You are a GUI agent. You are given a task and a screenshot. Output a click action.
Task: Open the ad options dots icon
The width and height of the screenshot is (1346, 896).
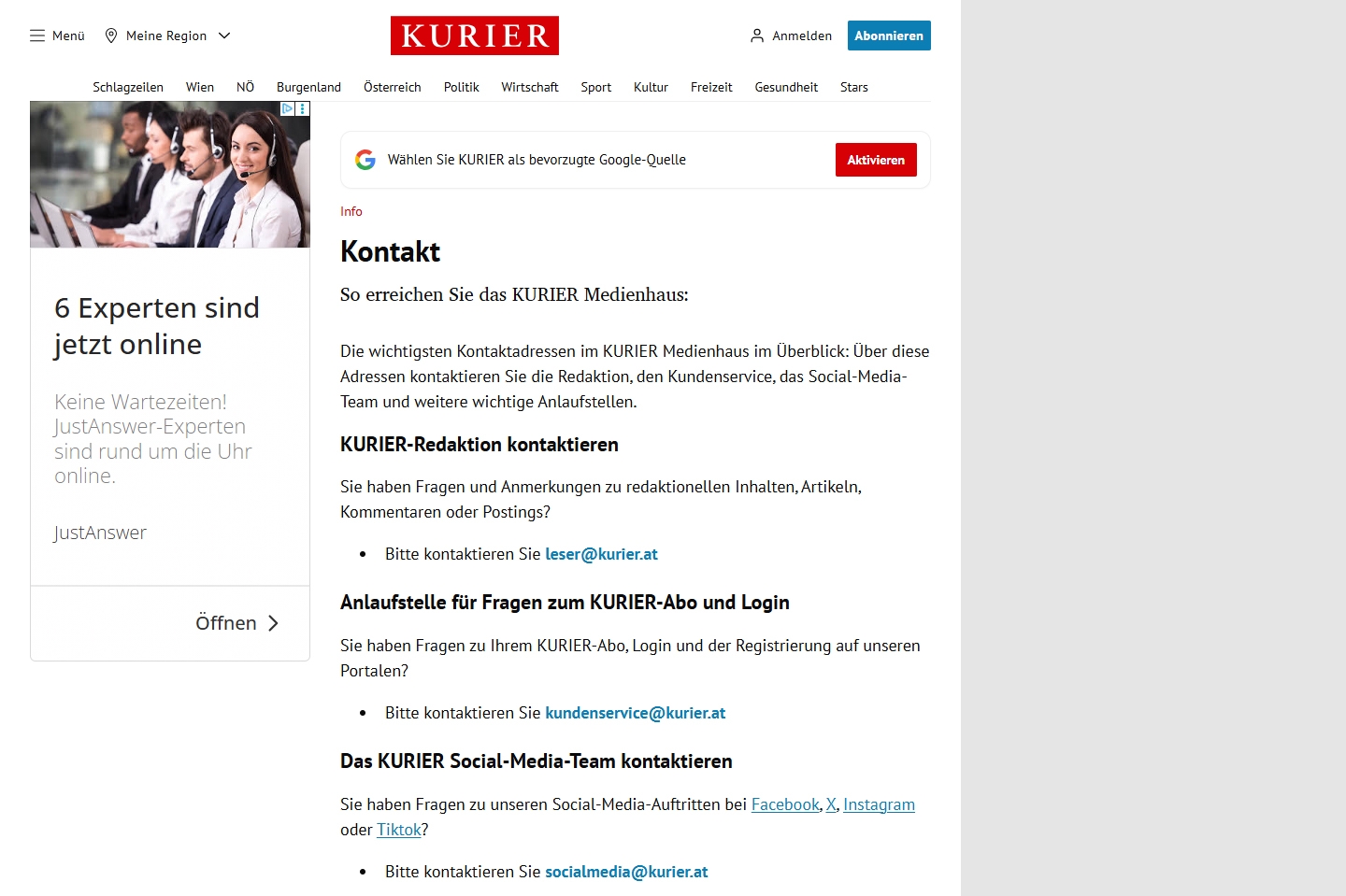coord(303,108)
